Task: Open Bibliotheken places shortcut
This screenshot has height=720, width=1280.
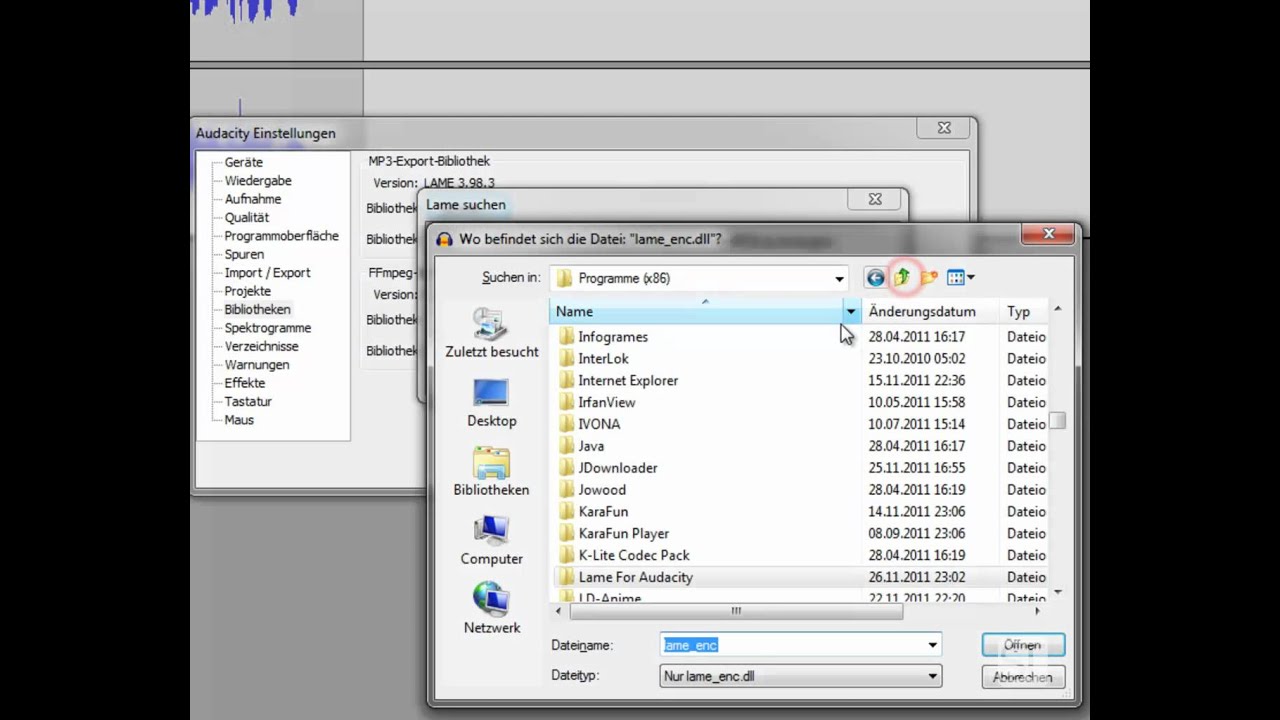Action: click(x=491, y=472)
